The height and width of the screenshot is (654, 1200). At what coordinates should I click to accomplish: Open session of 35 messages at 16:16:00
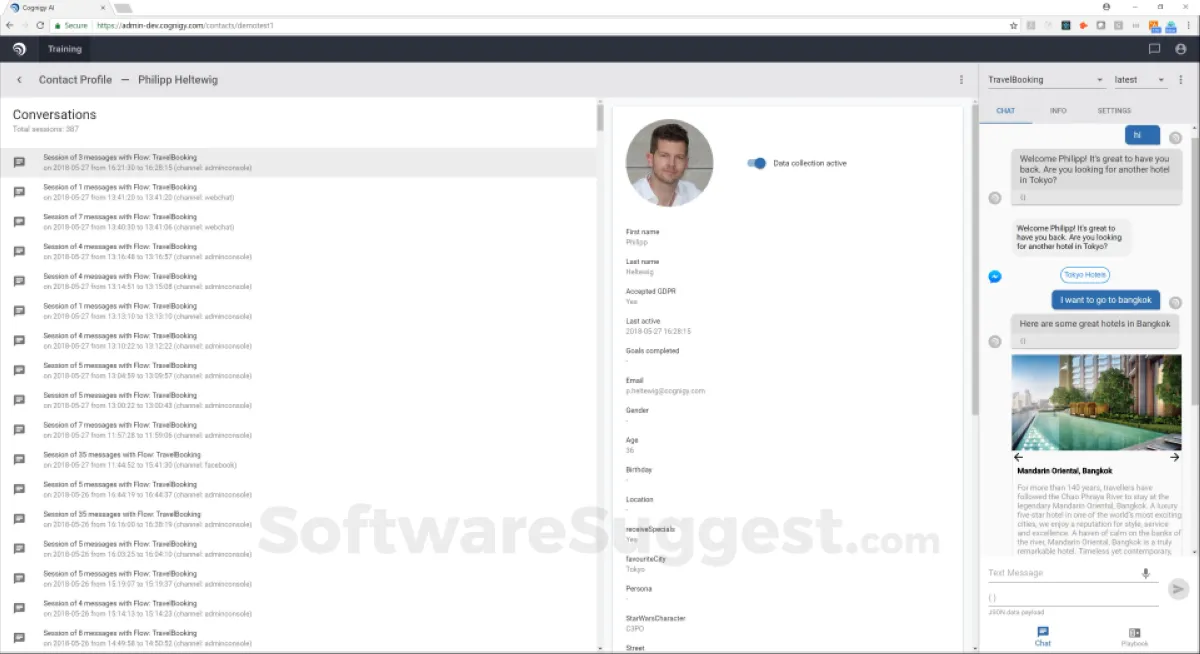click(x=298, y=519)
